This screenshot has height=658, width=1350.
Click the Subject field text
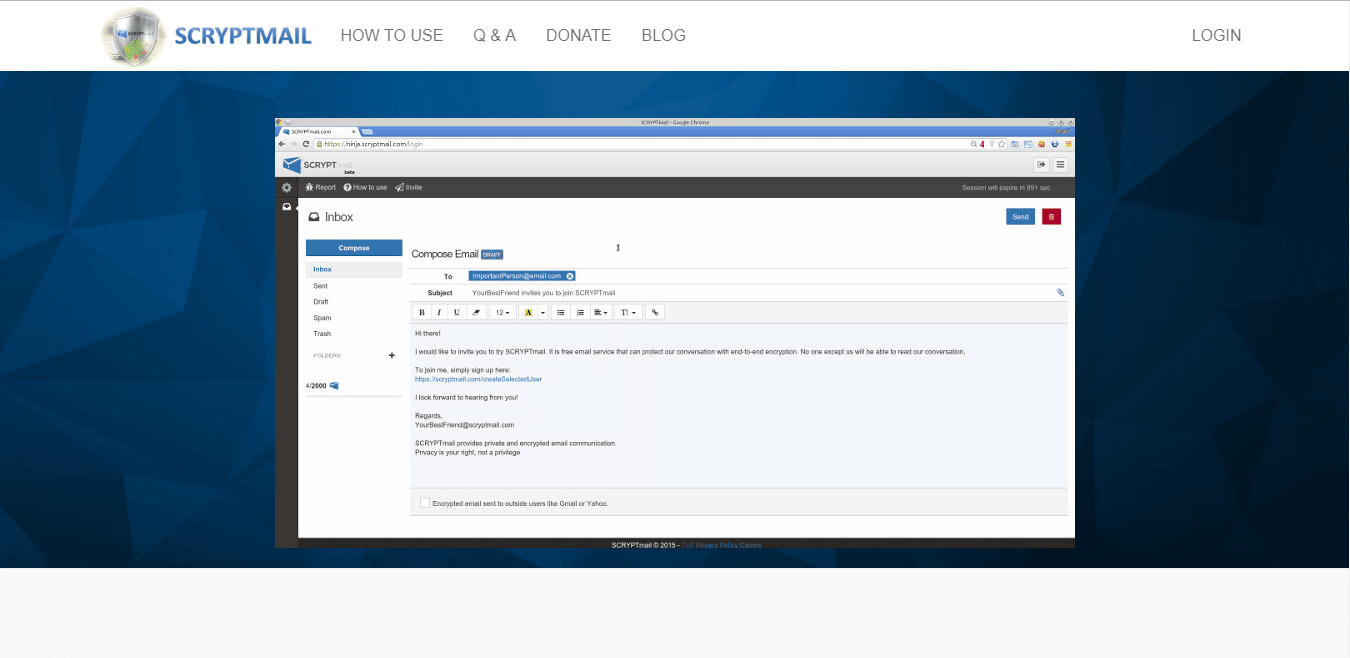544,293
